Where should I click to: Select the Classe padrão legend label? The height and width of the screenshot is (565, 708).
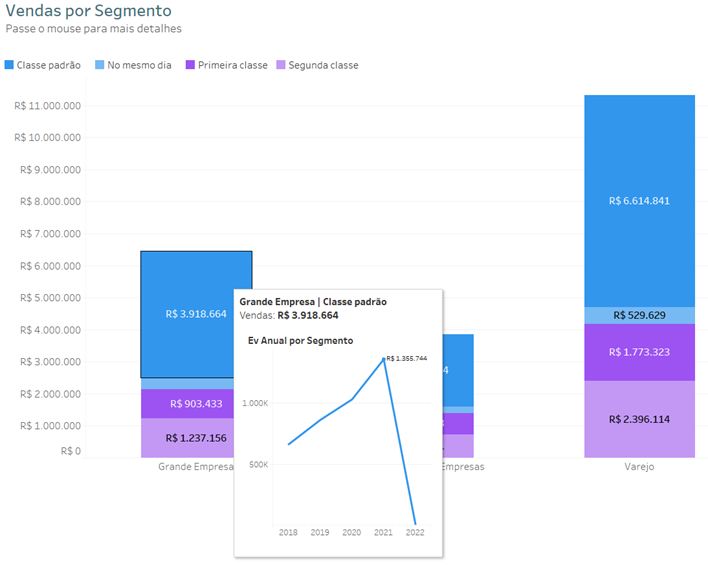tap(49, 65)
